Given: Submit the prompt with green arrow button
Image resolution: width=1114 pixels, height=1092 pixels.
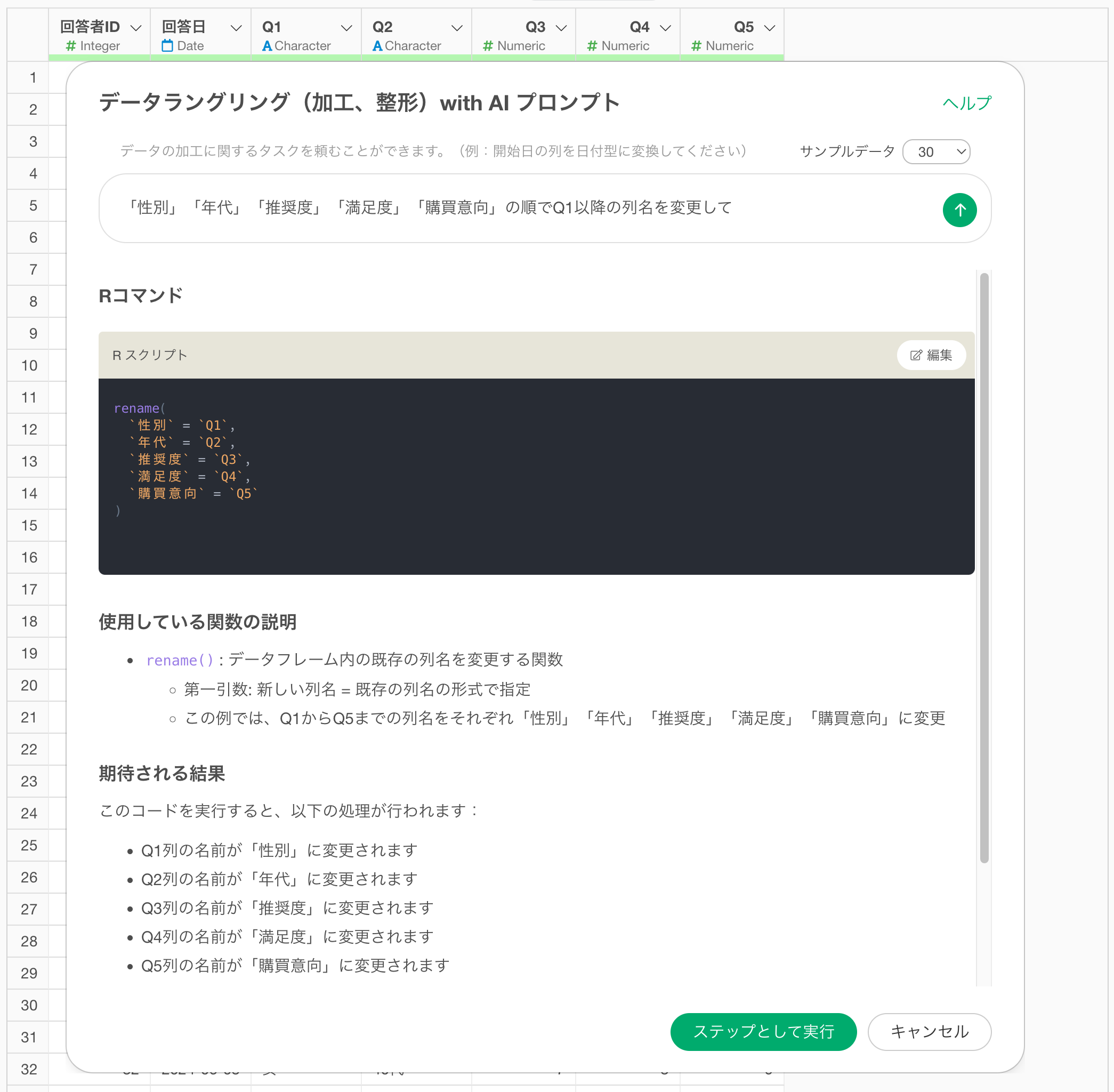Looking at the screenshot, I should click(959, 210).
